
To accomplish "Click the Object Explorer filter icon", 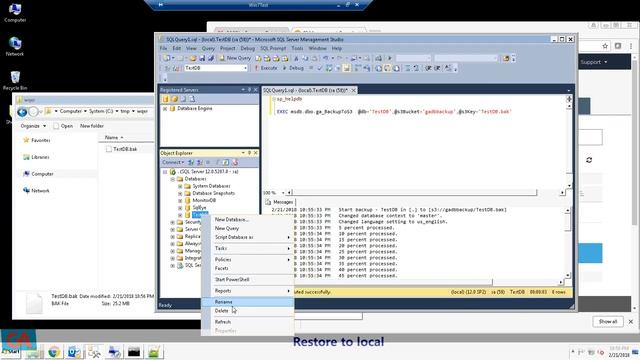I will 218,162.
